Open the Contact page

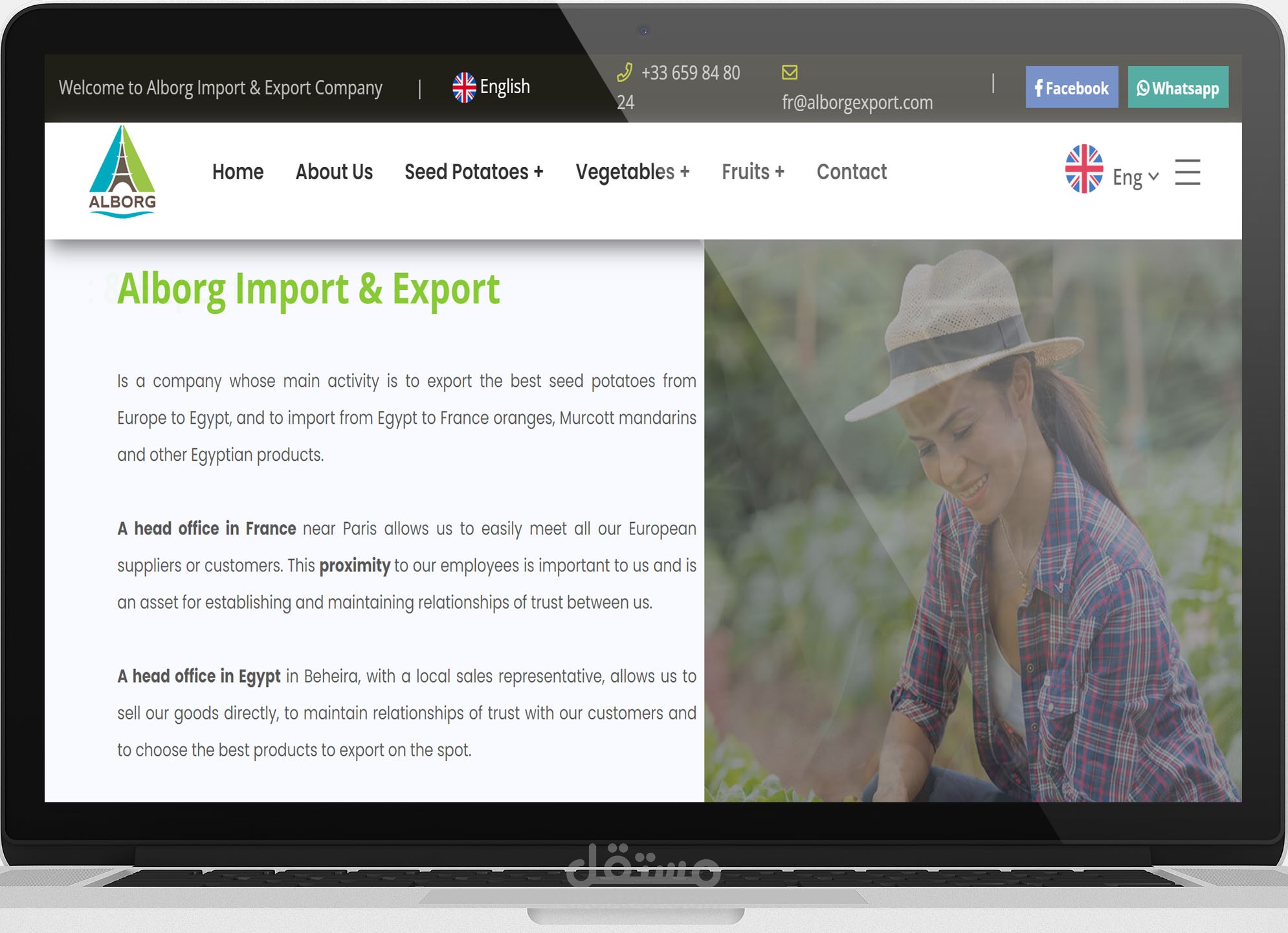(852, 172)
